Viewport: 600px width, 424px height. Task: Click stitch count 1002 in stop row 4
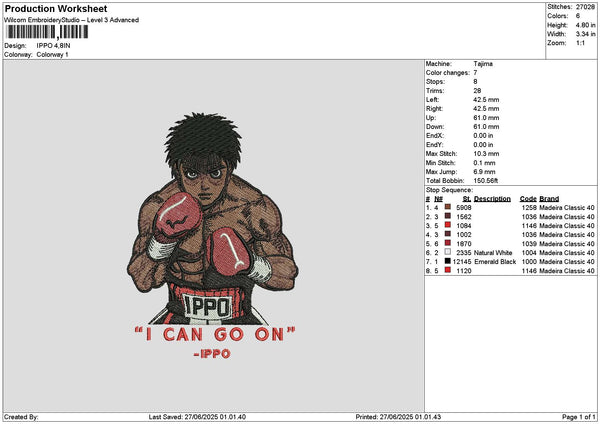[464, 235]
